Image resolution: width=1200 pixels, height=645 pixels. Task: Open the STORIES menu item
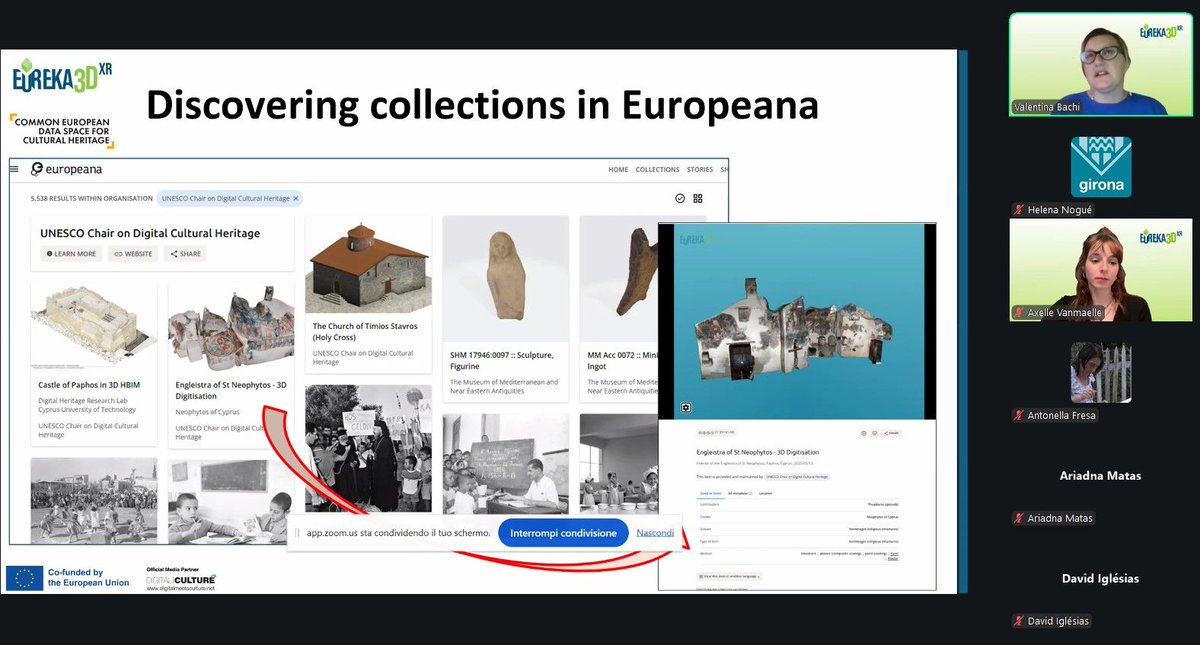click(x=699, y=170)
